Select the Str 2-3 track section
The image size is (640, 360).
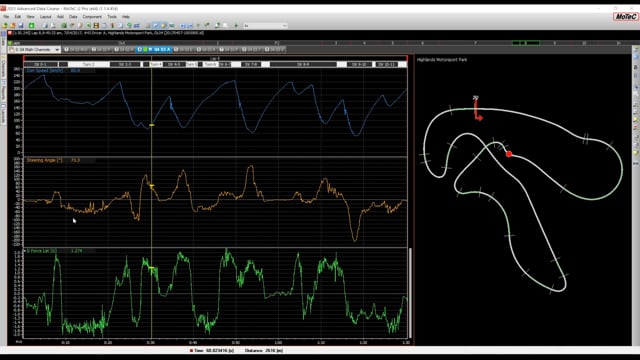(x=125, y=64)
